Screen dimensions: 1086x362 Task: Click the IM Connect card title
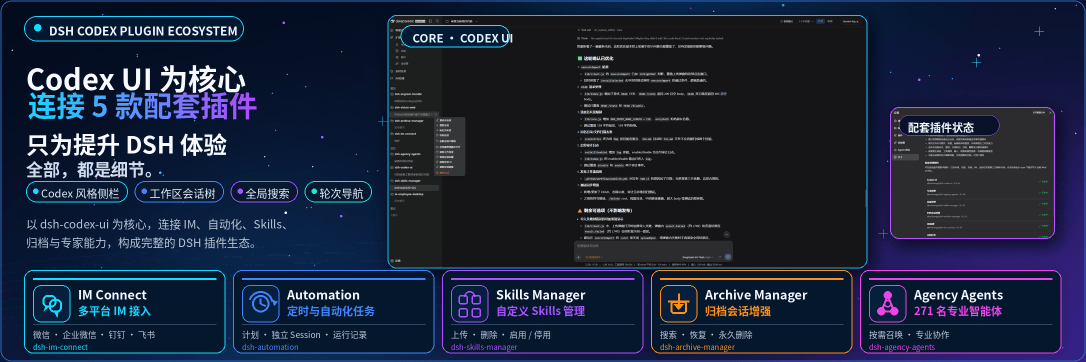112,295
